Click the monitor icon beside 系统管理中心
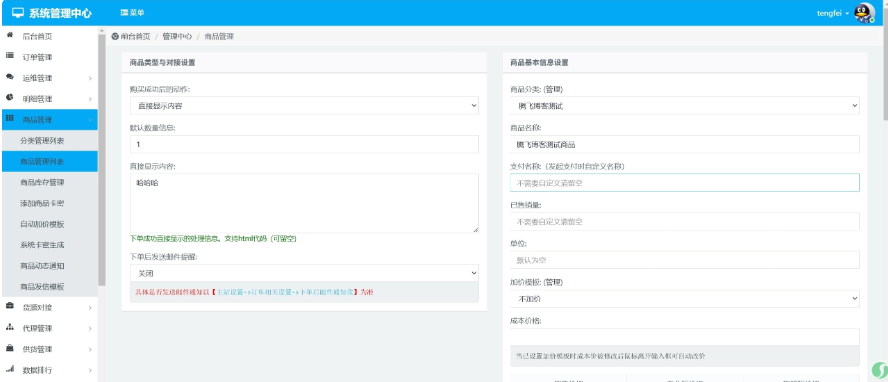 tap(18, 13)
